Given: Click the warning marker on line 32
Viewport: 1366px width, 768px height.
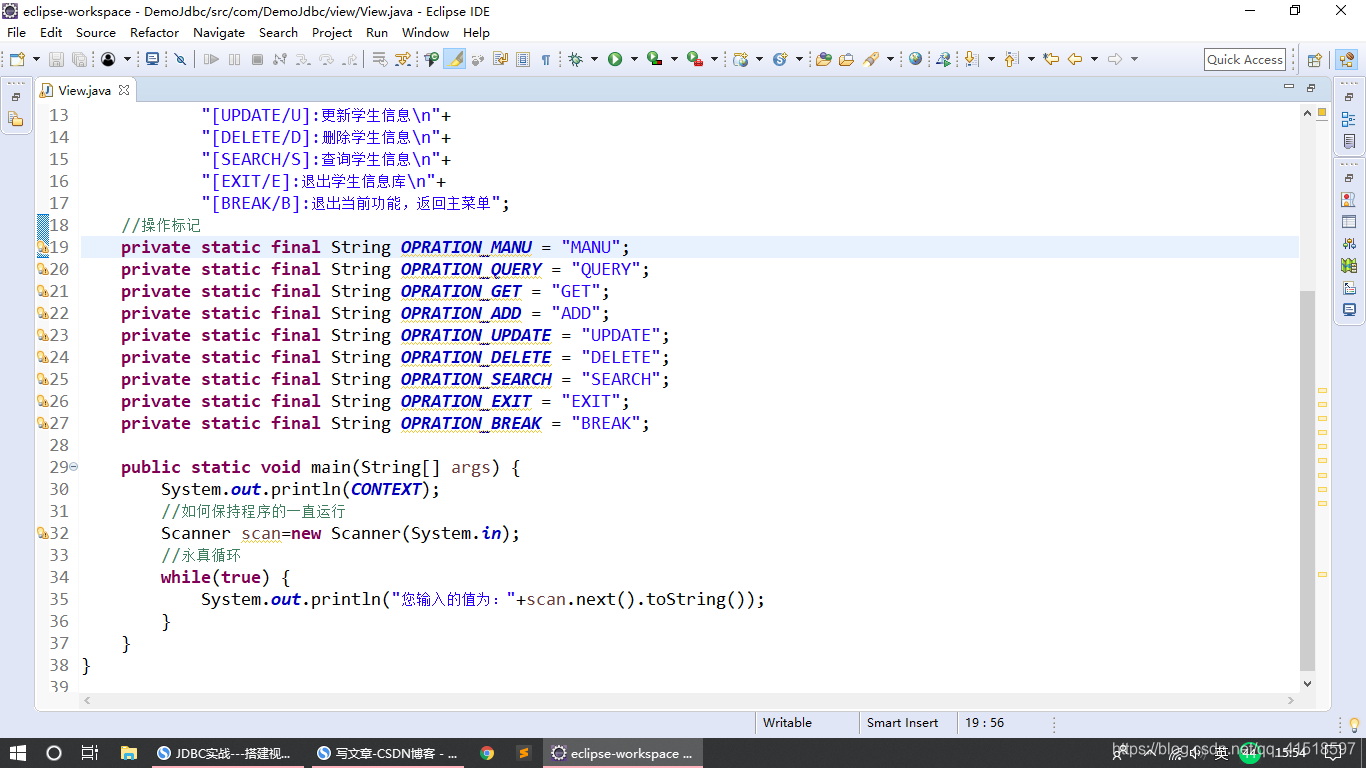Looking at the screenshot, I should [x=42, y=533].
